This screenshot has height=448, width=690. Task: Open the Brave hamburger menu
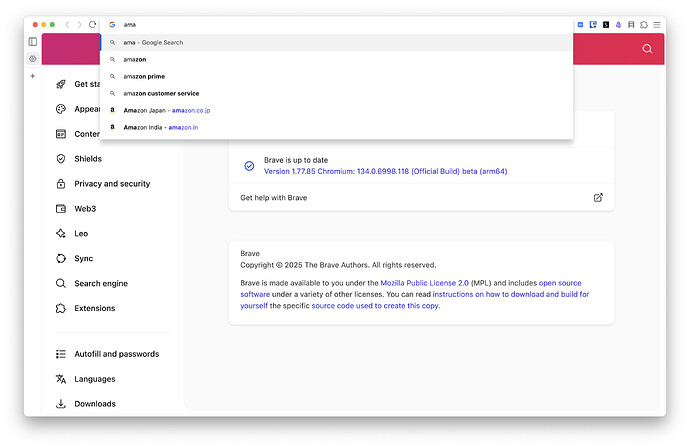click(657, 24)
